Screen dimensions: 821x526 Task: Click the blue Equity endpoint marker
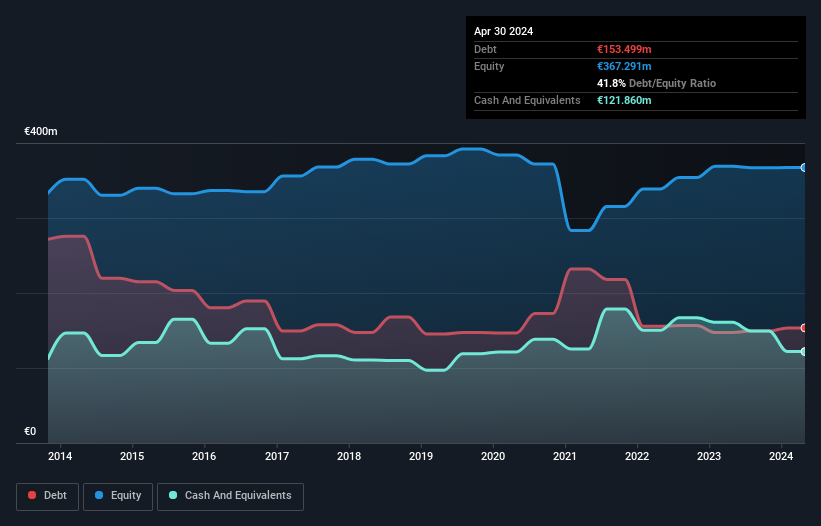coord(804,167)
